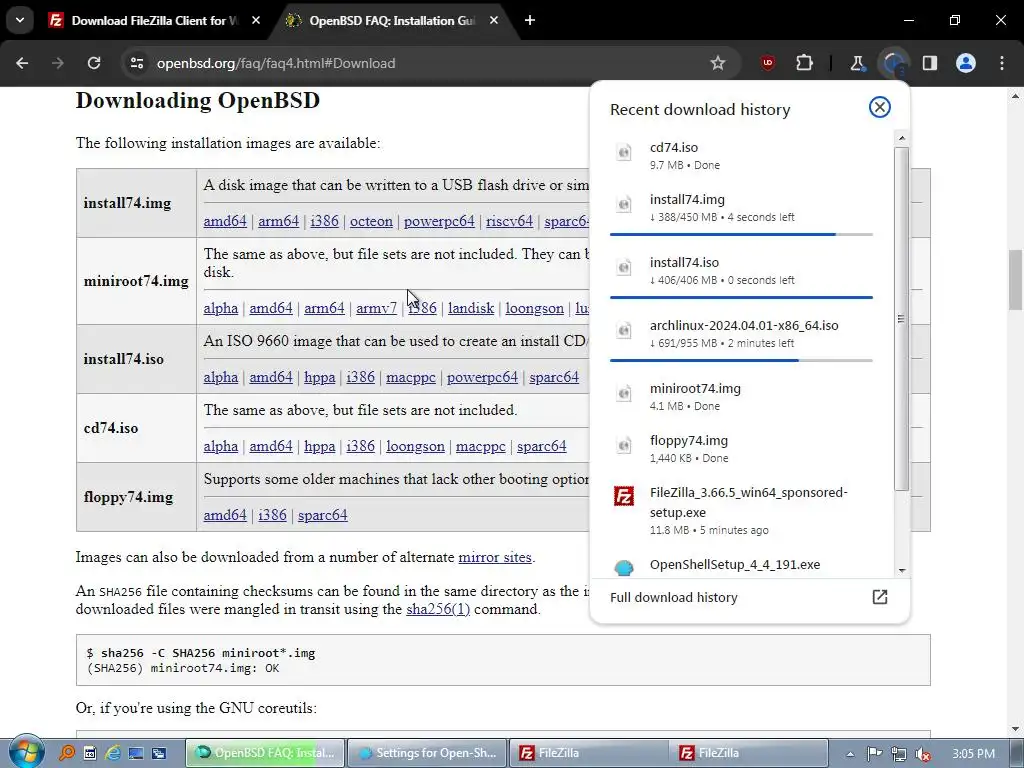
Task: Click the archlinux-2024.04.01-x86_64.iso file name
Action: [x=744, y=325]
